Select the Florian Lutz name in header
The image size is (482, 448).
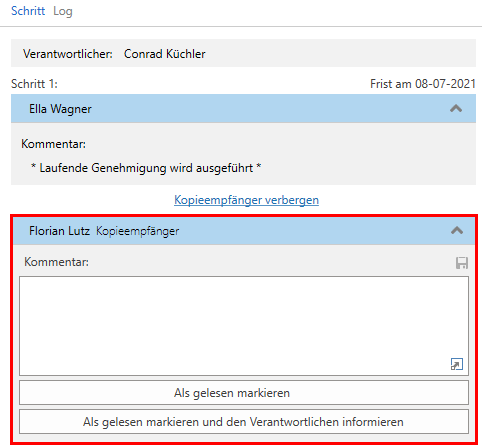59,231
